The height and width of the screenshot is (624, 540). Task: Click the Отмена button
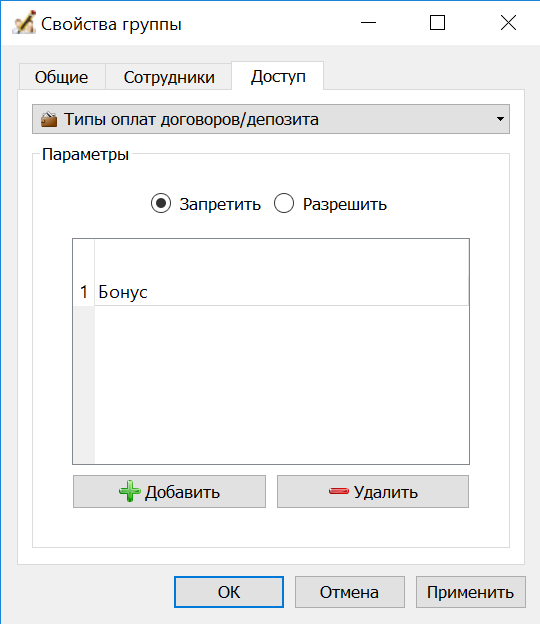coord(349,592)
